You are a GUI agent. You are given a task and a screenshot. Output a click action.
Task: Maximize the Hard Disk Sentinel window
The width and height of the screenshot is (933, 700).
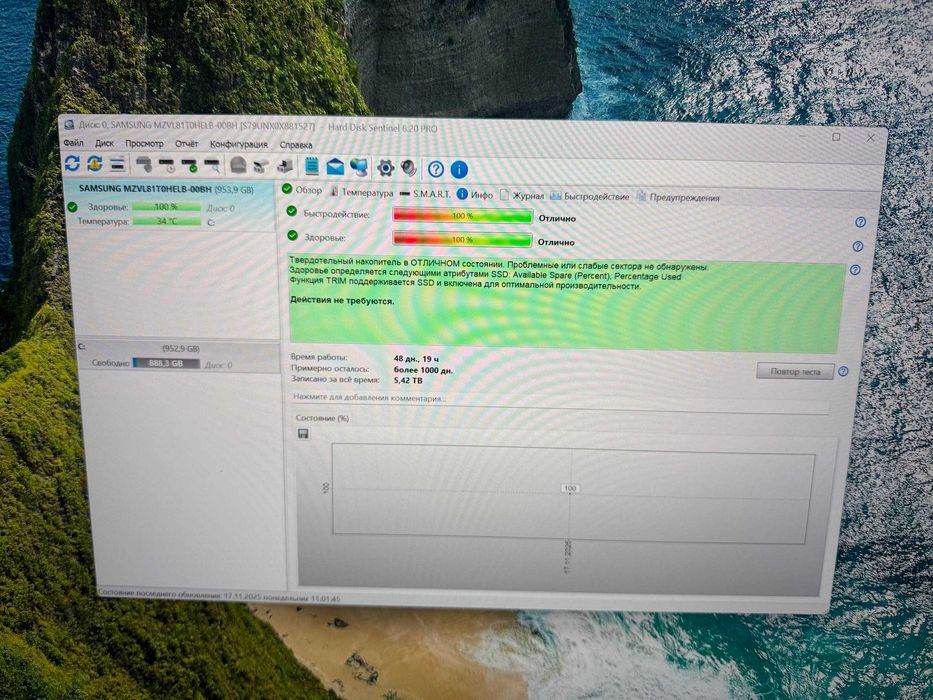point(836,137)
